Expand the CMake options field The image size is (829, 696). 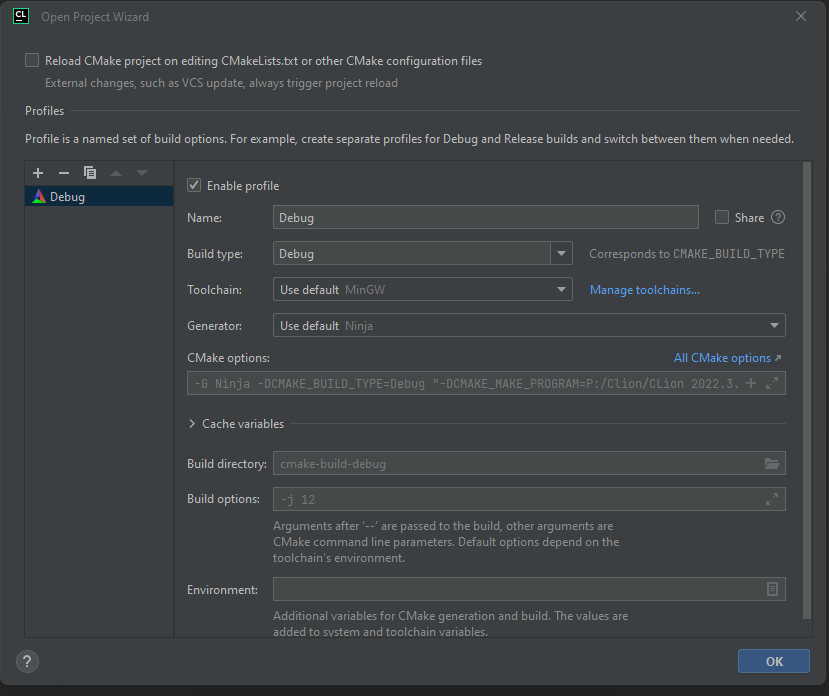[772, 383]
